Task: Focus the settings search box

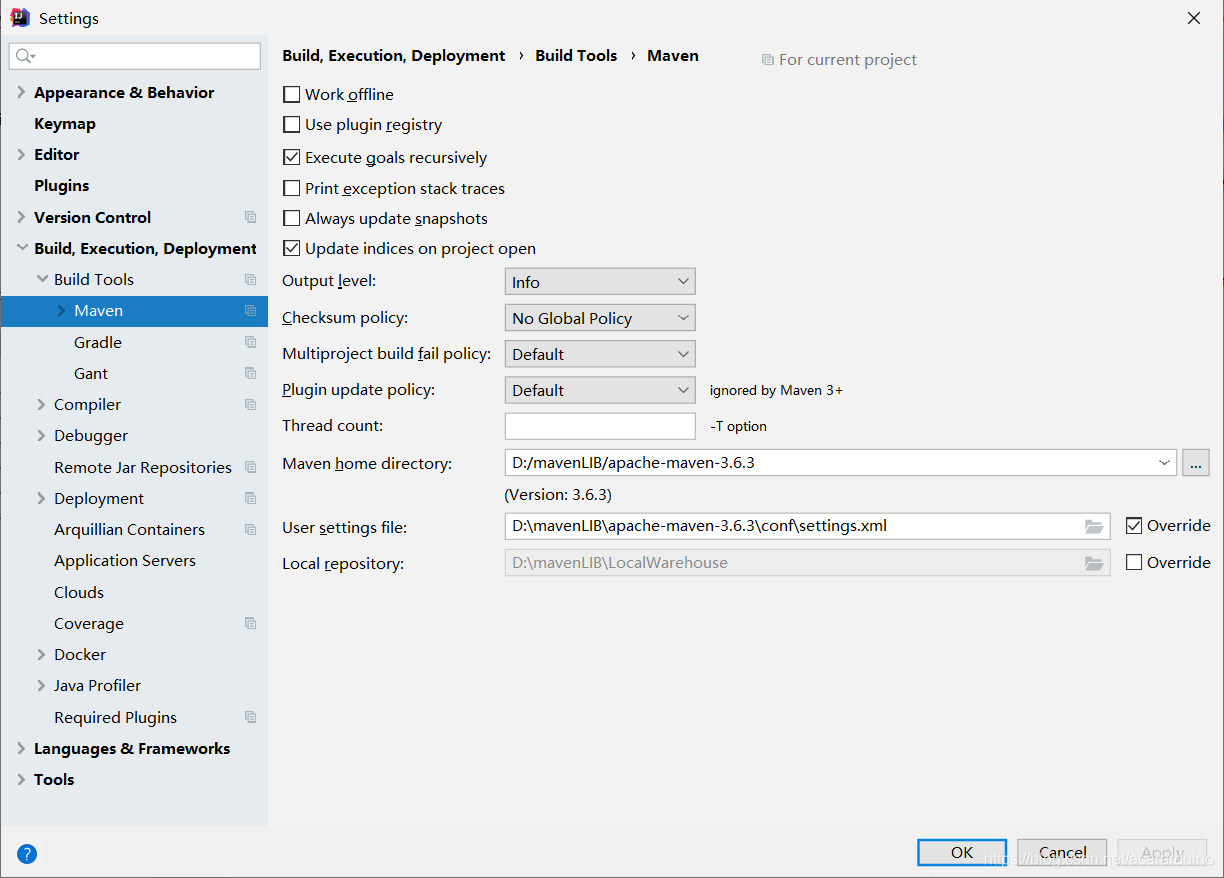Action: 135,56
